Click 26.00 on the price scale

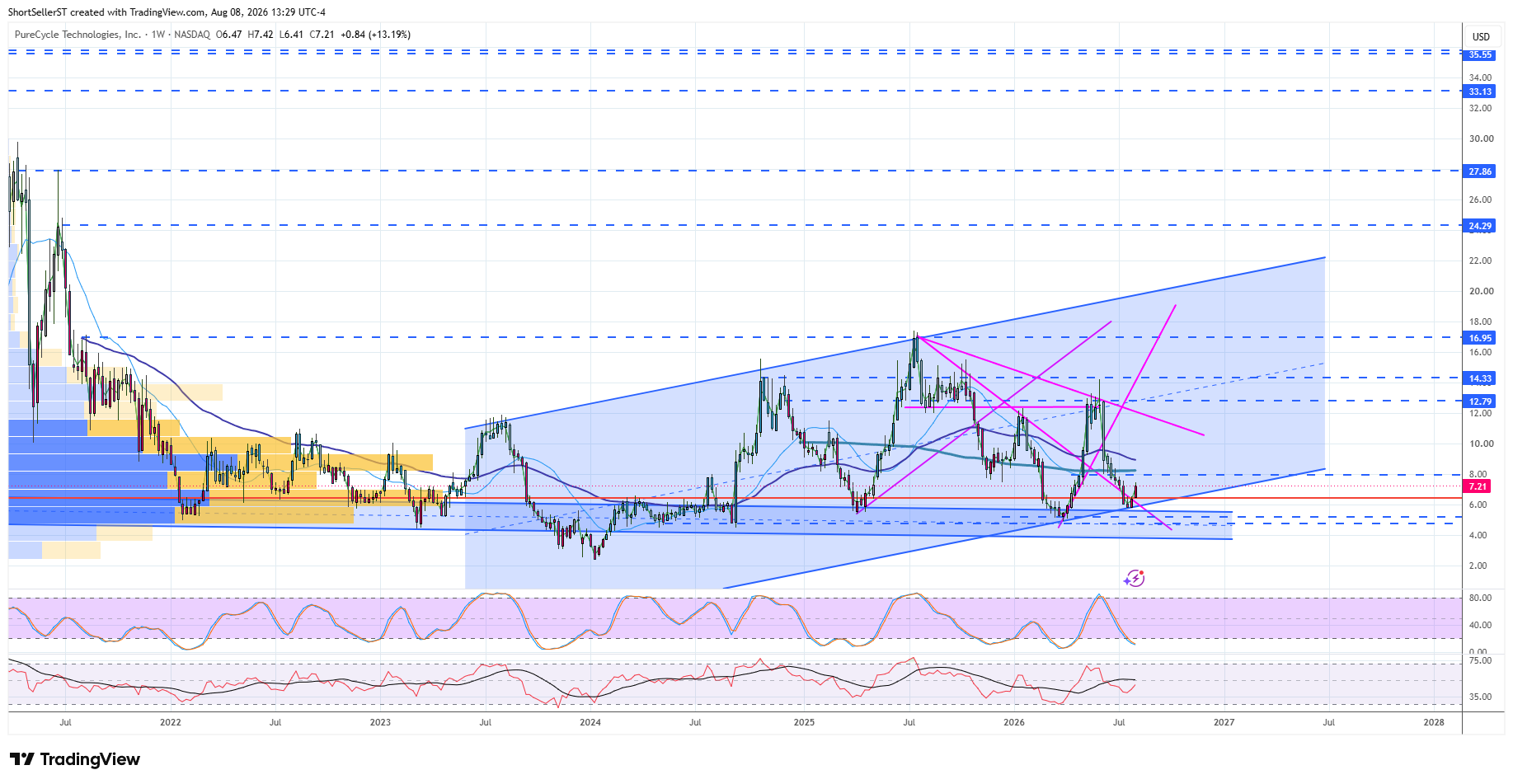(x=1480, y=200)
